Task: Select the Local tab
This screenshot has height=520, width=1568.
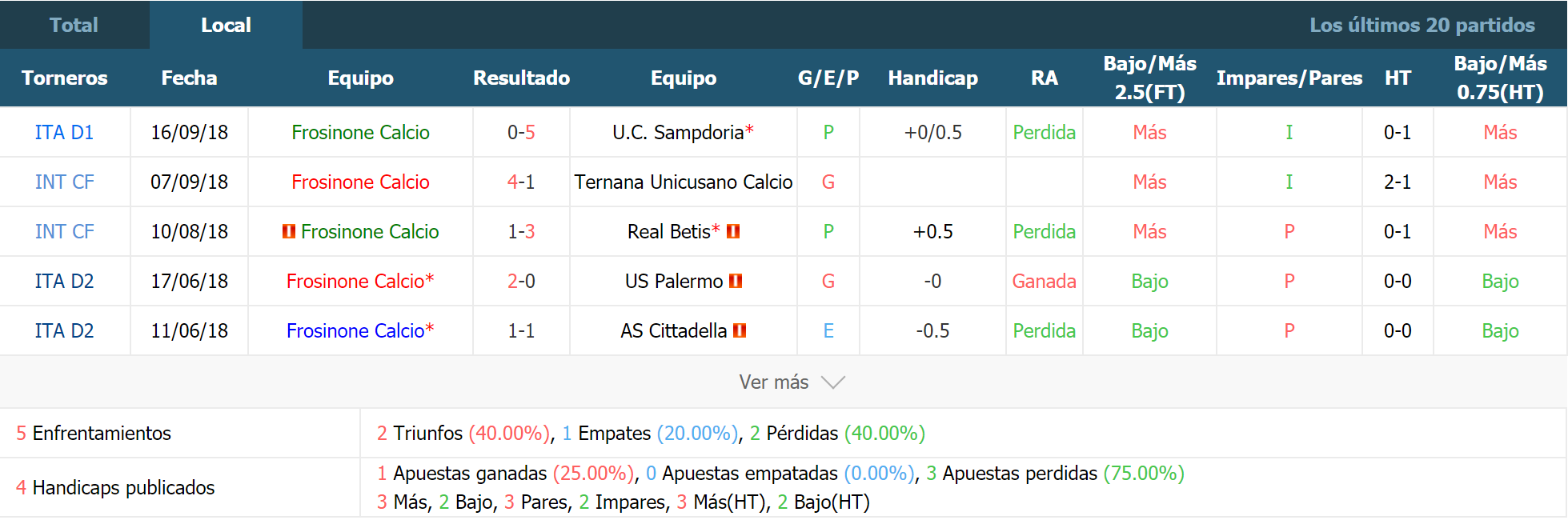Action: pyautogui.click(x=226, y=25)
